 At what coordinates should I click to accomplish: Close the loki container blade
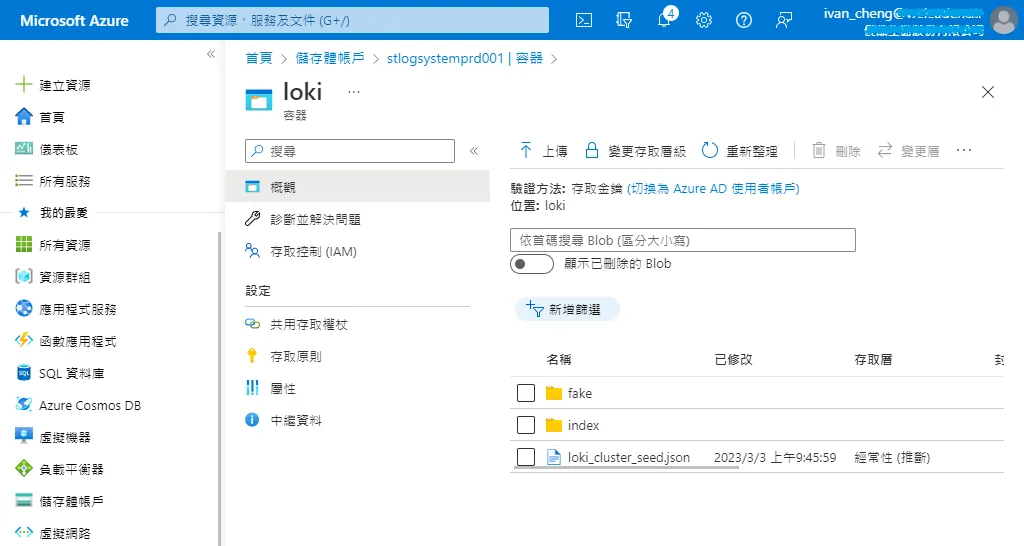tap(987, 92)
